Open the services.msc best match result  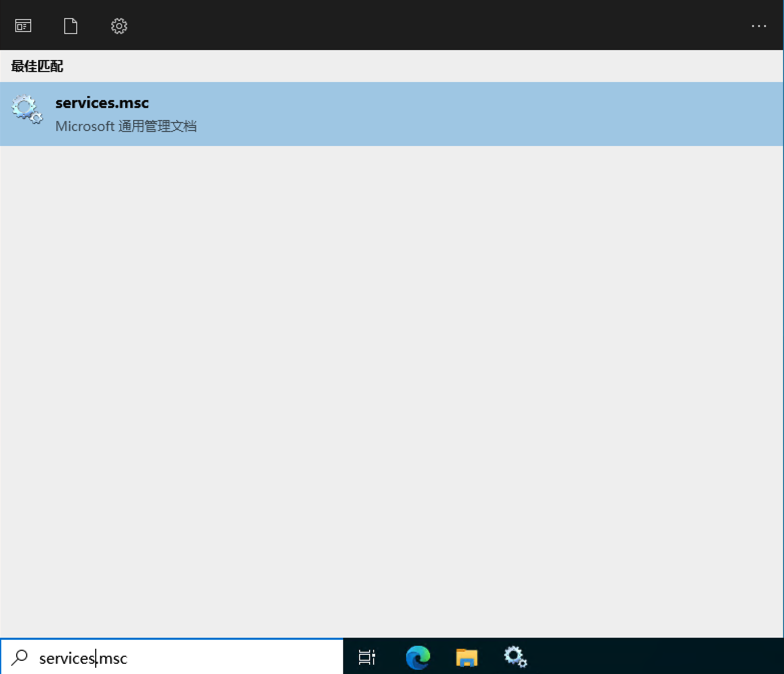[300, 114]
